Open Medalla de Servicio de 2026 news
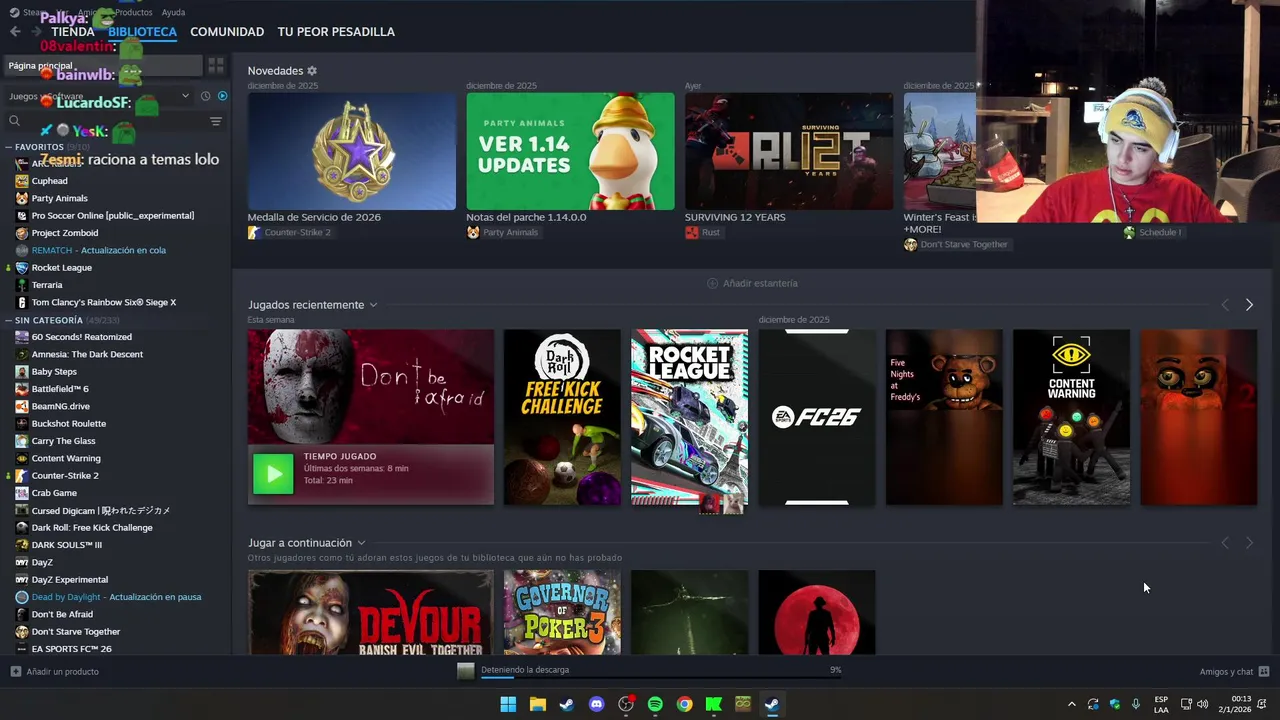The image size is (1280, 720). click(x=352, y=151)
